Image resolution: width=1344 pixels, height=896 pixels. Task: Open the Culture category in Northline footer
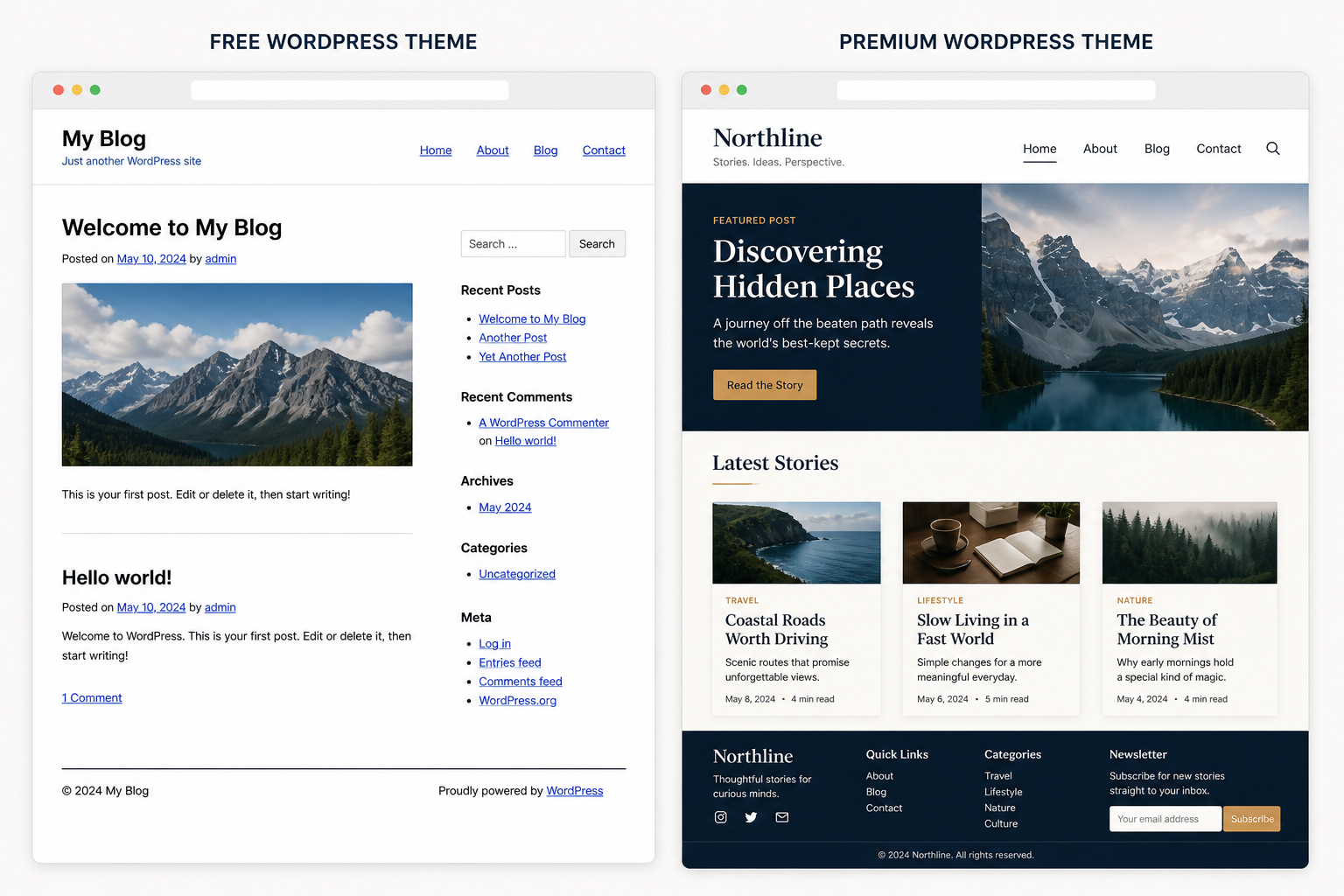click(1001, 824)
